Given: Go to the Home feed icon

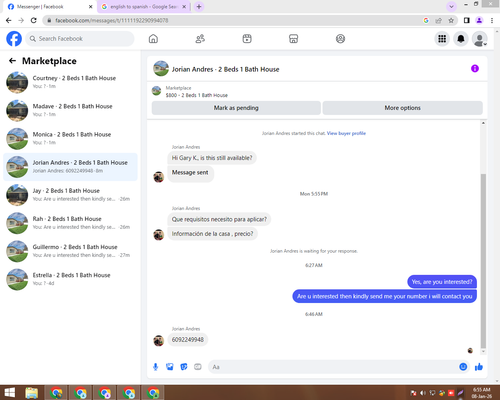Looking at the screenshot, I should (153, 39).
